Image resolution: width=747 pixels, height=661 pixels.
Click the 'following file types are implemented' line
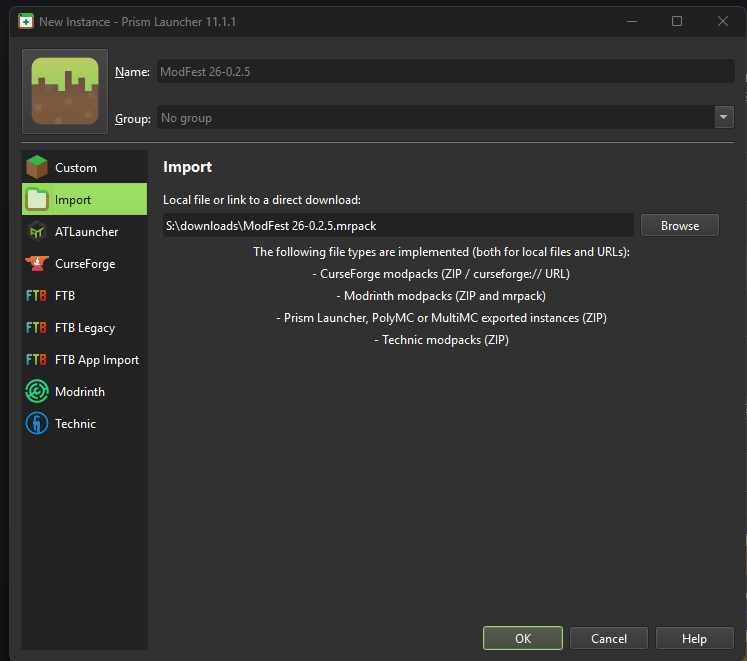point(441,252)
